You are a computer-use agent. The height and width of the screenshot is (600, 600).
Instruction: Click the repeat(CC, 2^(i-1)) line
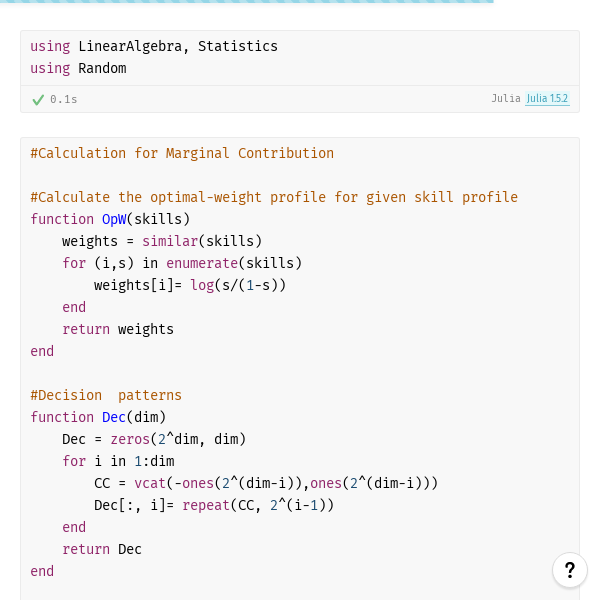(x=214, y=505)
